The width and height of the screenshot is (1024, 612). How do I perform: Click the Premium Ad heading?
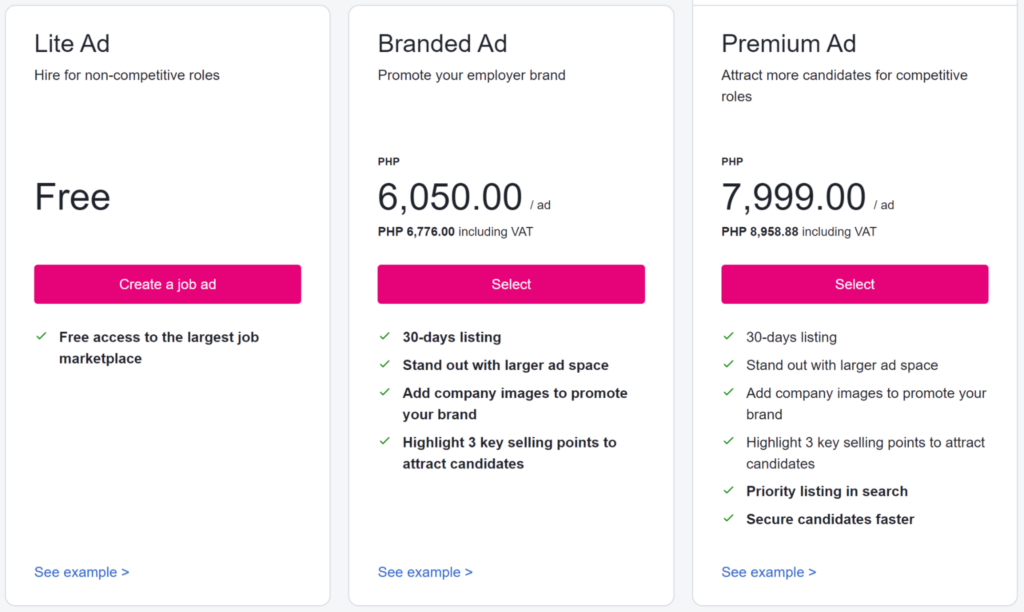coord(788,44)
